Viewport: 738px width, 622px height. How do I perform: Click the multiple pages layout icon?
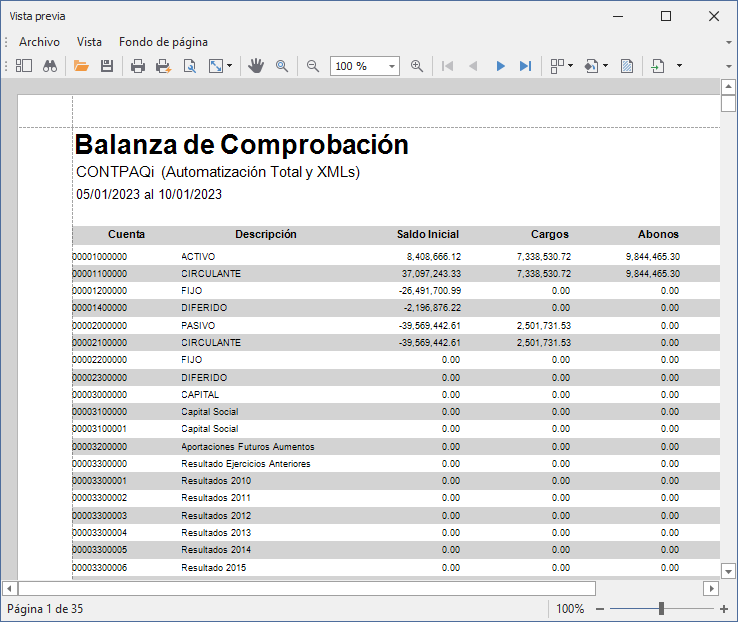pyautogui.click(x=557, y=66)
